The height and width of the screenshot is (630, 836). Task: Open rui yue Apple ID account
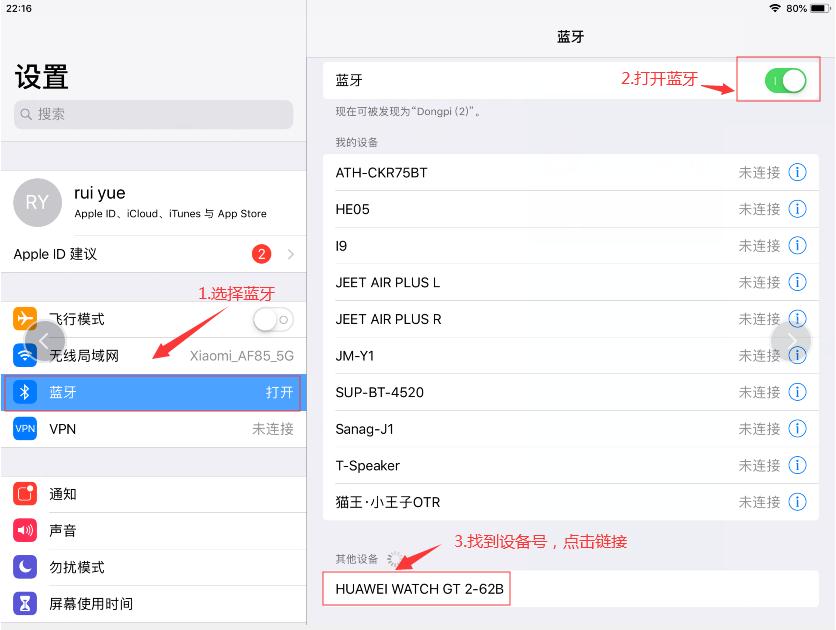[154, 203]
